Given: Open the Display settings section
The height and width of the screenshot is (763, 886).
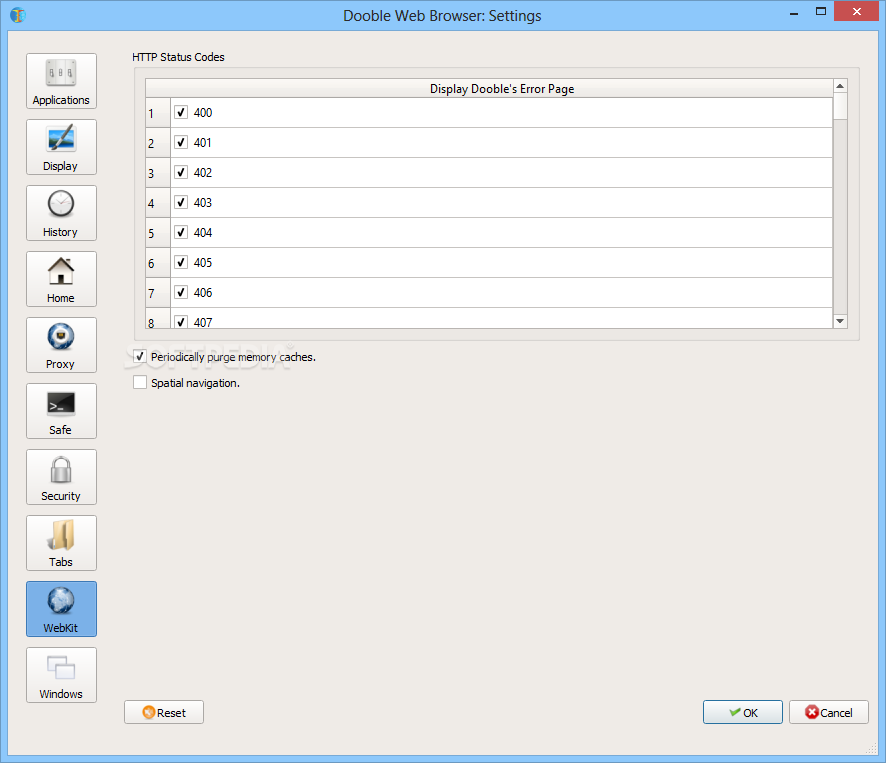Looking at the screenshot, I should [61, 147].
